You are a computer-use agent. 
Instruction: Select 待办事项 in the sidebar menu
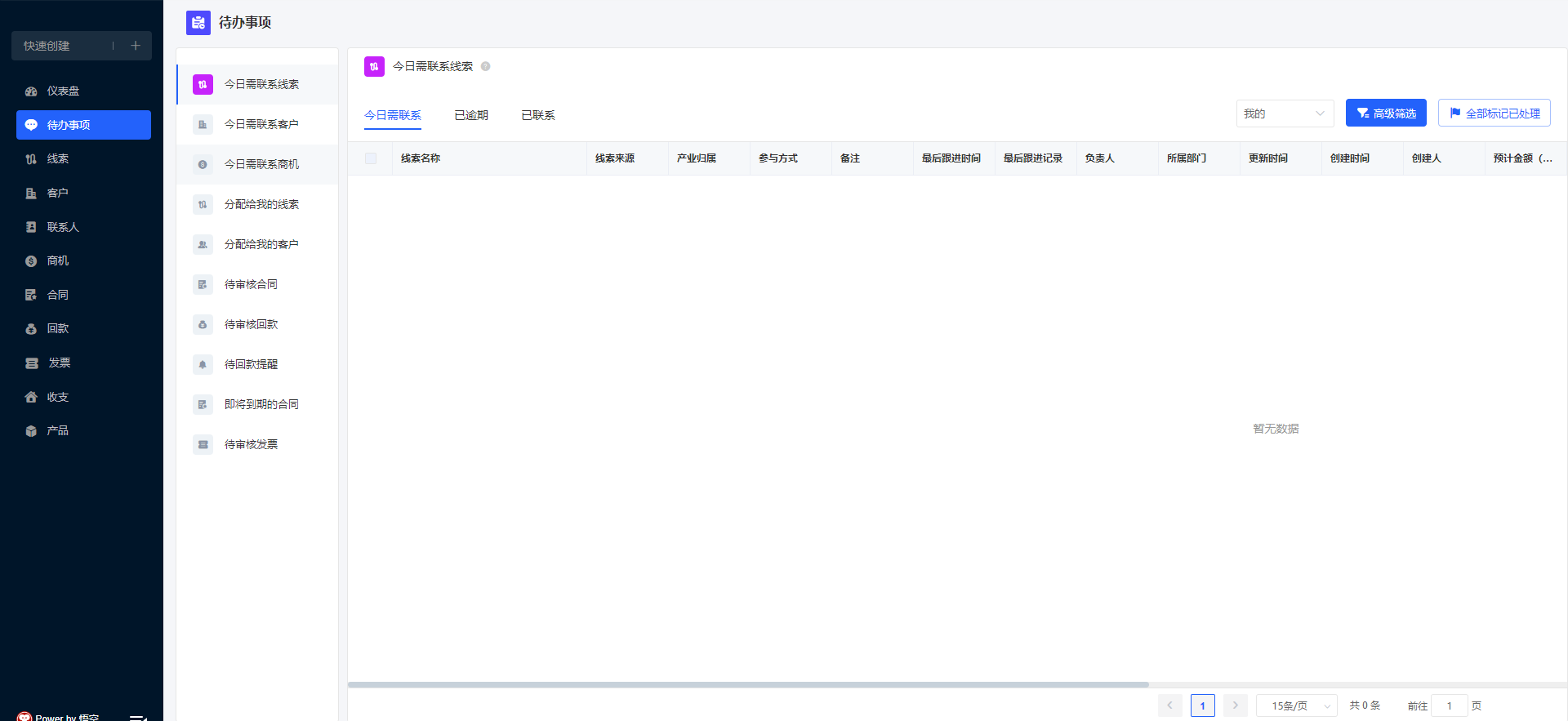(83, 125)
